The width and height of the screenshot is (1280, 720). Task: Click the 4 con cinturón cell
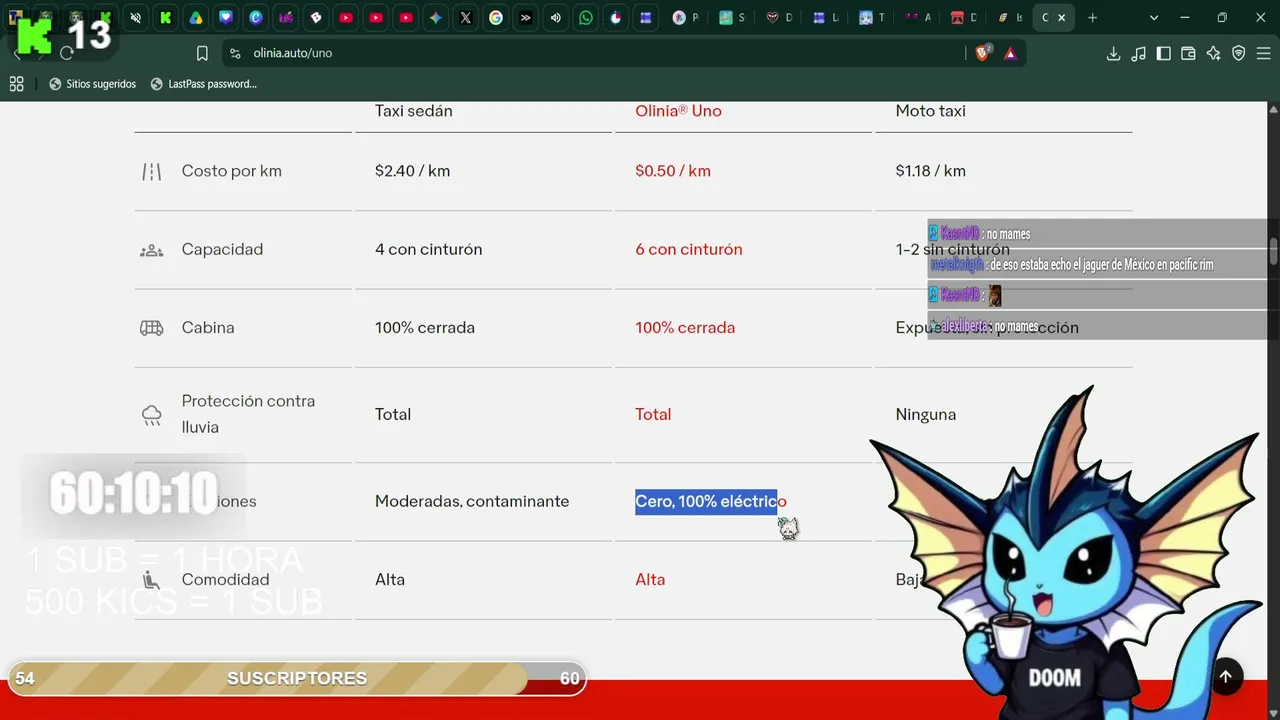[428, 249]
